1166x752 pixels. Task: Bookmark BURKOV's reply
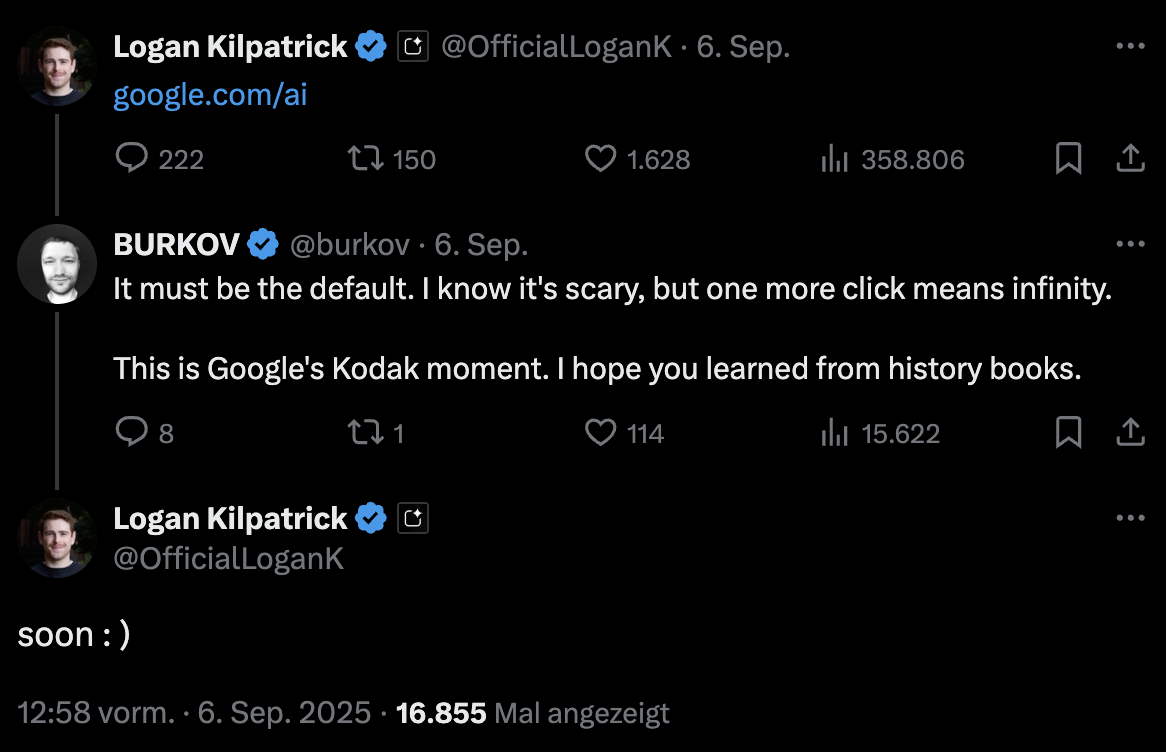click(x=1070, y=431)
